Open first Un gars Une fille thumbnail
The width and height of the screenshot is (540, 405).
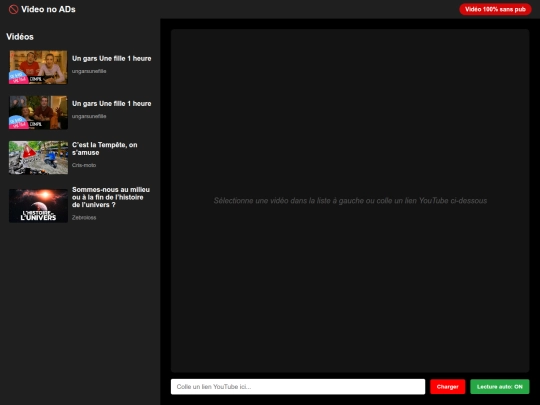click(38, 67)
